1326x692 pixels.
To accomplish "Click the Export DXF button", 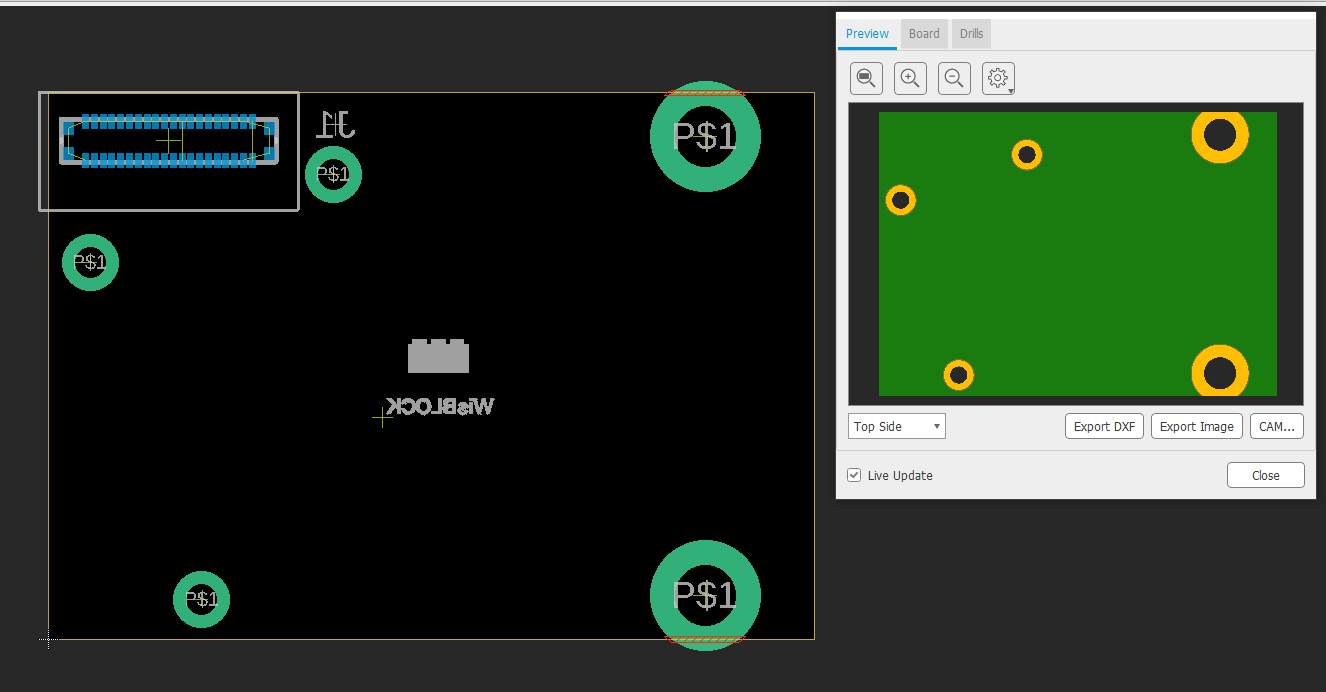I will (1104, 426).
